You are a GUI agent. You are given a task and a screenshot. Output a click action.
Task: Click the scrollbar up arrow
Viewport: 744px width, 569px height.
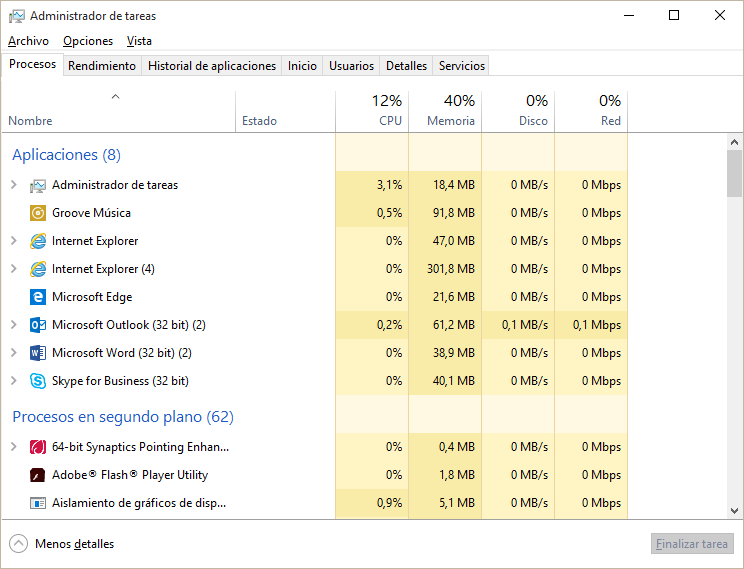tap(735, 142)
